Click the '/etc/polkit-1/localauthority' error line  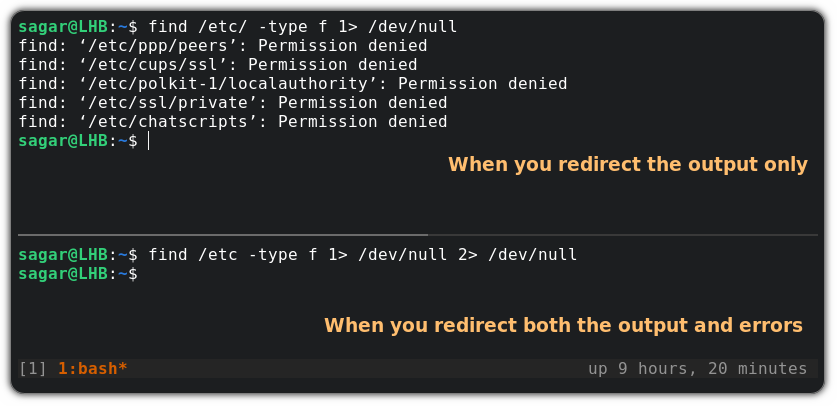(293, 84)
